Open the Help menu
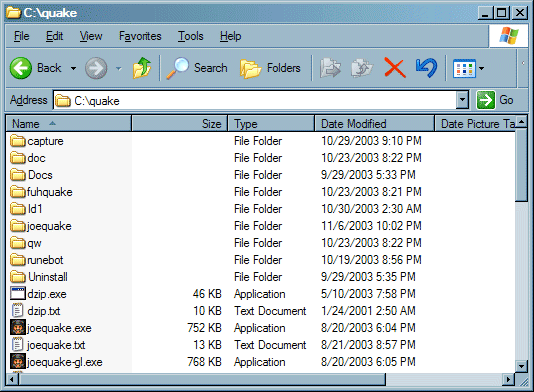The image size is (534, 392). click(x=231, y=36)
